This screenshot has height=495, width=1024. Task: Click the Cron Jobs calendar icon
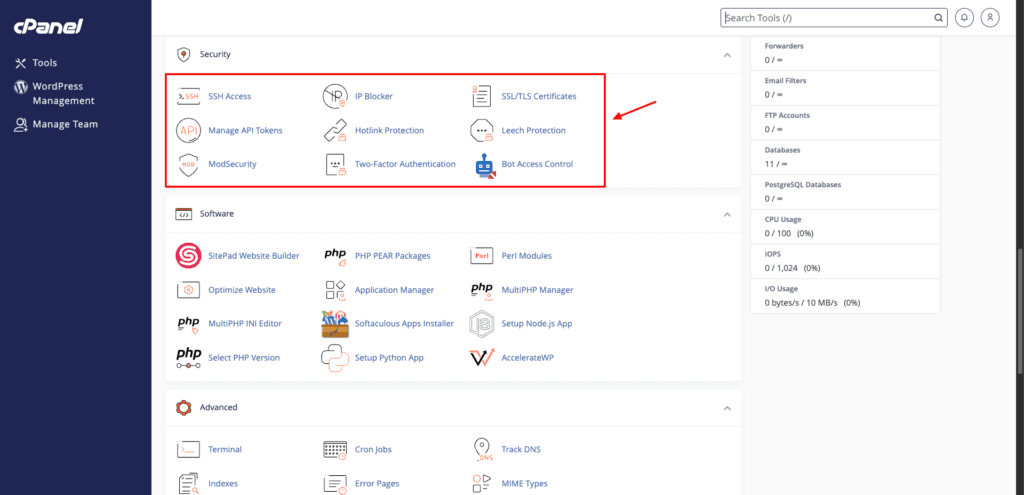click(335, 449)
